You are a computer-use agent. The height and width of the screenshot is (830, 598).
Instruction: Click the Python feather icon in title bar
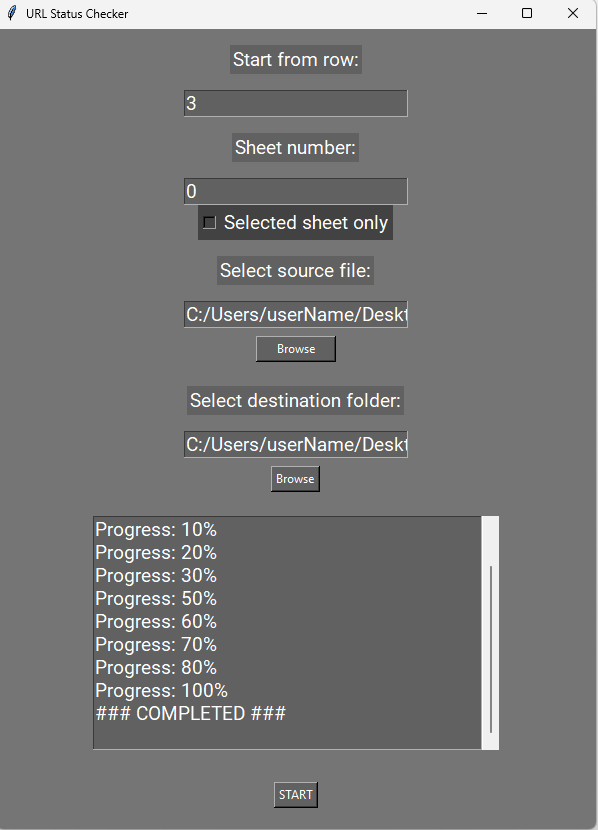[11, 13]
